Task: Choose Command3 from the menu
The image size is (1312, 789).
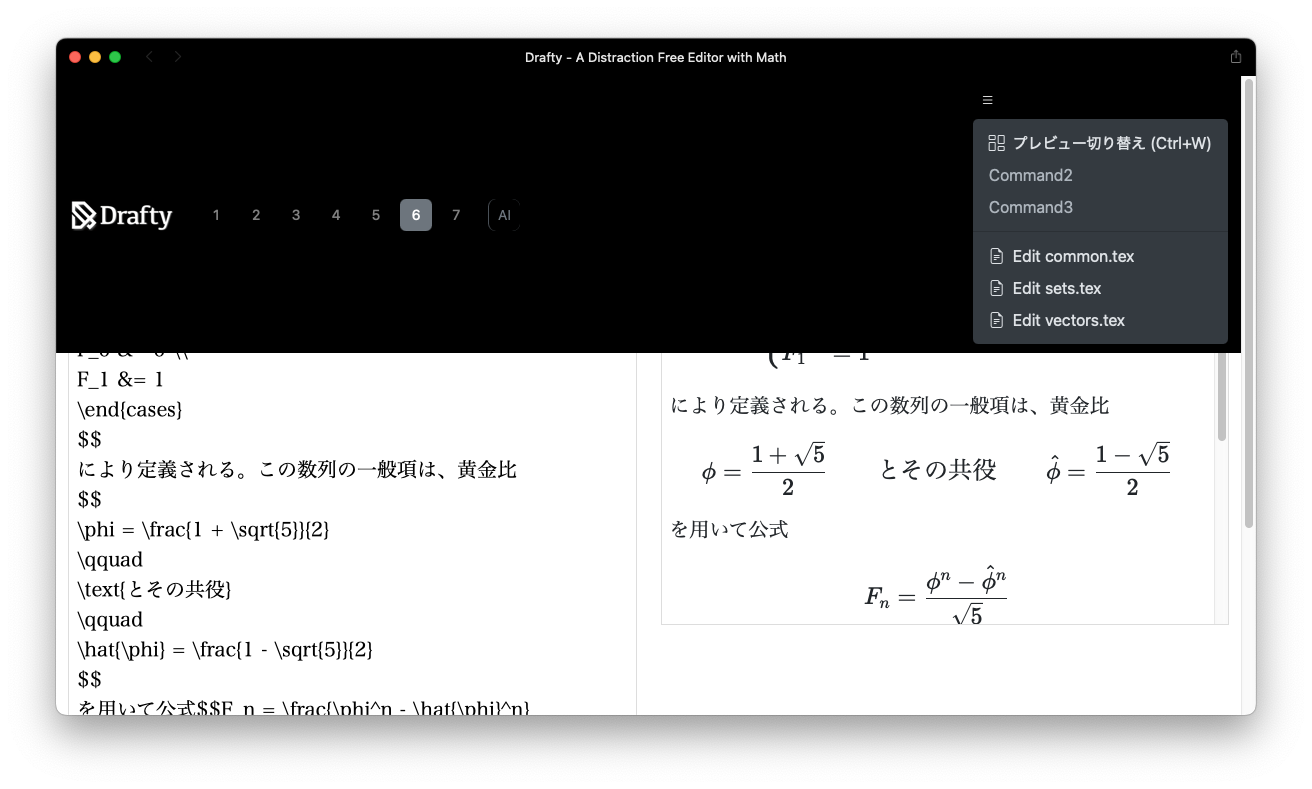Action: (x=1100, y=207)
